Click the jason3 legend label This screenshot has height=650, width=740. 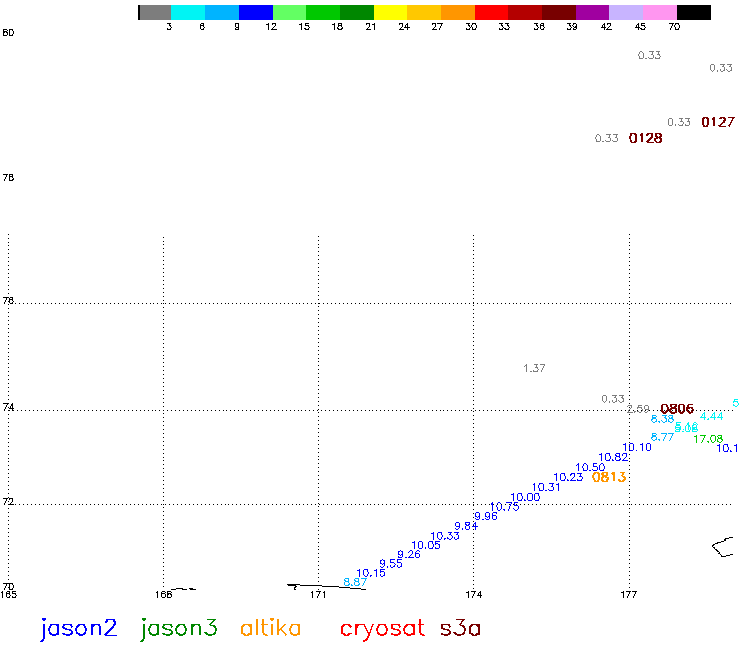pyautogui.click(x=178, y=629)
